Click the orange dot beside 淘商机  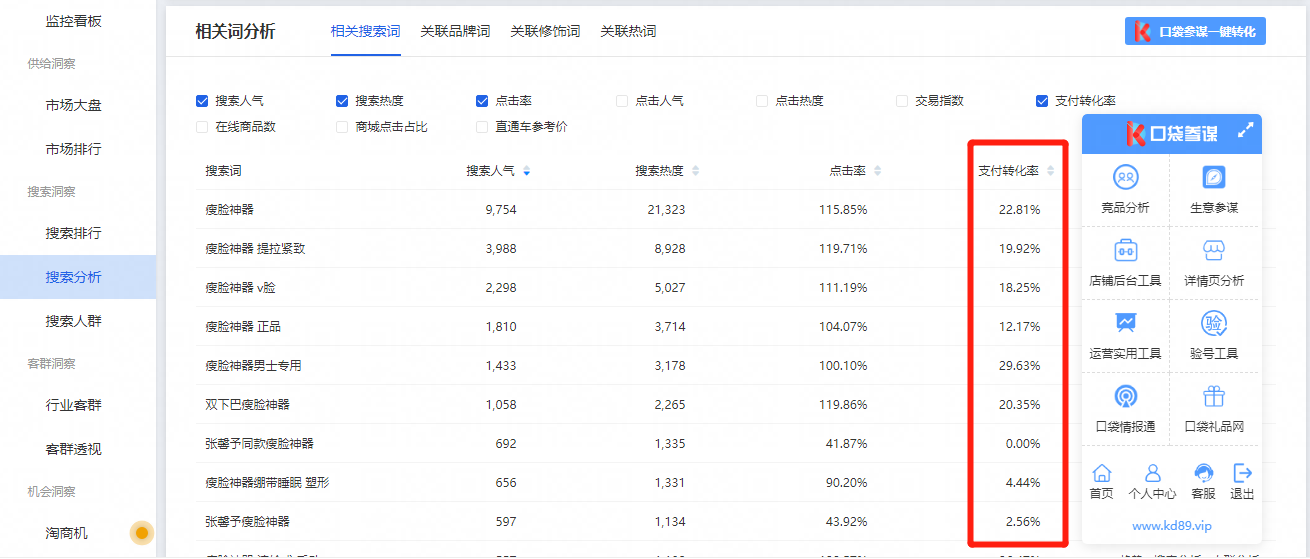pos(142,533)
